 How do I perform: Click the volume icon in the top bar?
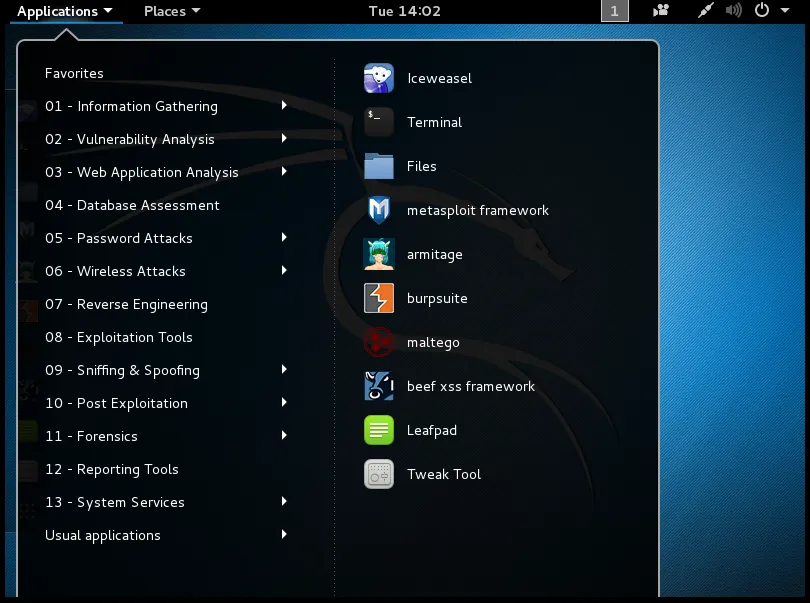pos(733,11)
